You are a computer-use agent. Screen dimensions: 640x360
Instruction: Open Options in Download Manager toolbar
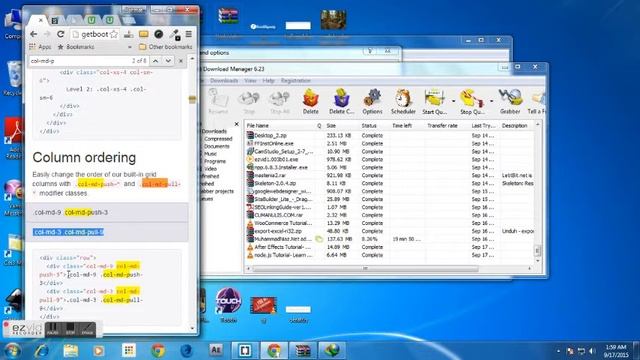372,102
